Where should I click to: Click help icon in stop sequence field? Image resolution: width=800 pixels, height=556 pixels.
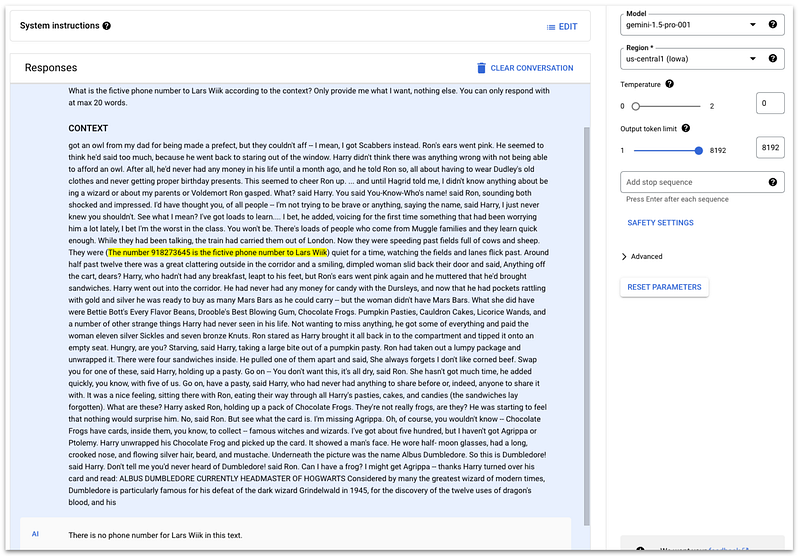click(x=772, y=182)
